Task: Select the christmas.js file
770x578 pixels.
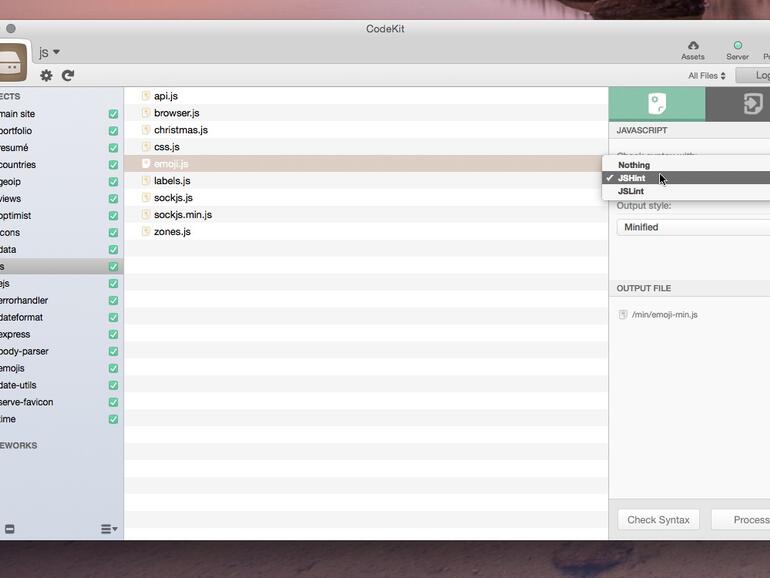Action: [x=181, y=130]
